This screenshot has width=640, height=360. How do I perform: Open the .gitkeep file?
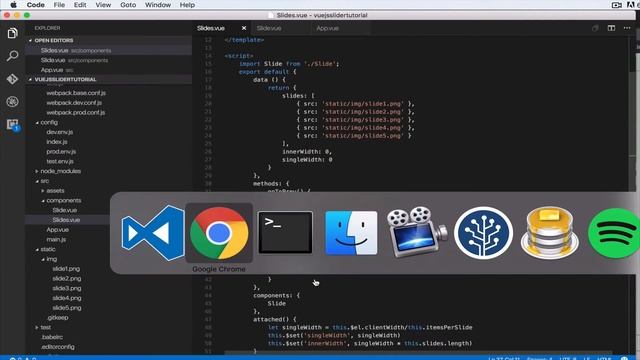pos(57,318)
